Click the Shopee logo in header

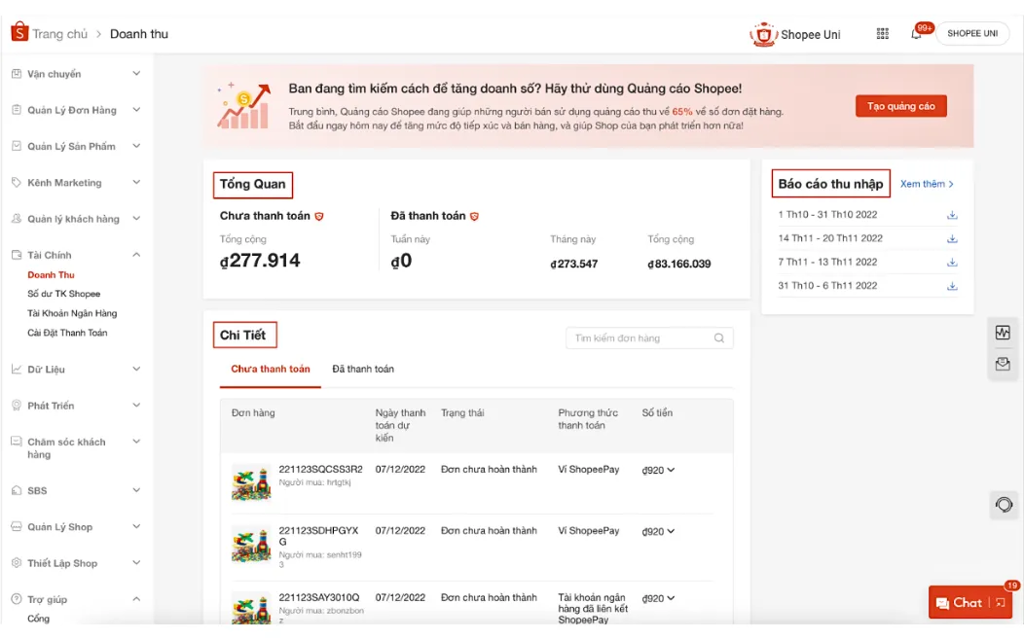(19, 33)
